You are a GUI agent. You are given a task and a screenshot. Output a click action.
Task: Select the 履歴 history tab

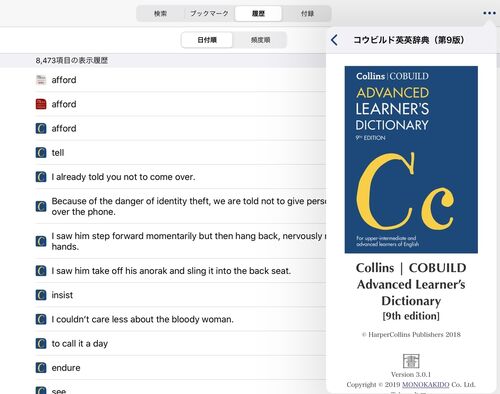[x=258, y=14]
